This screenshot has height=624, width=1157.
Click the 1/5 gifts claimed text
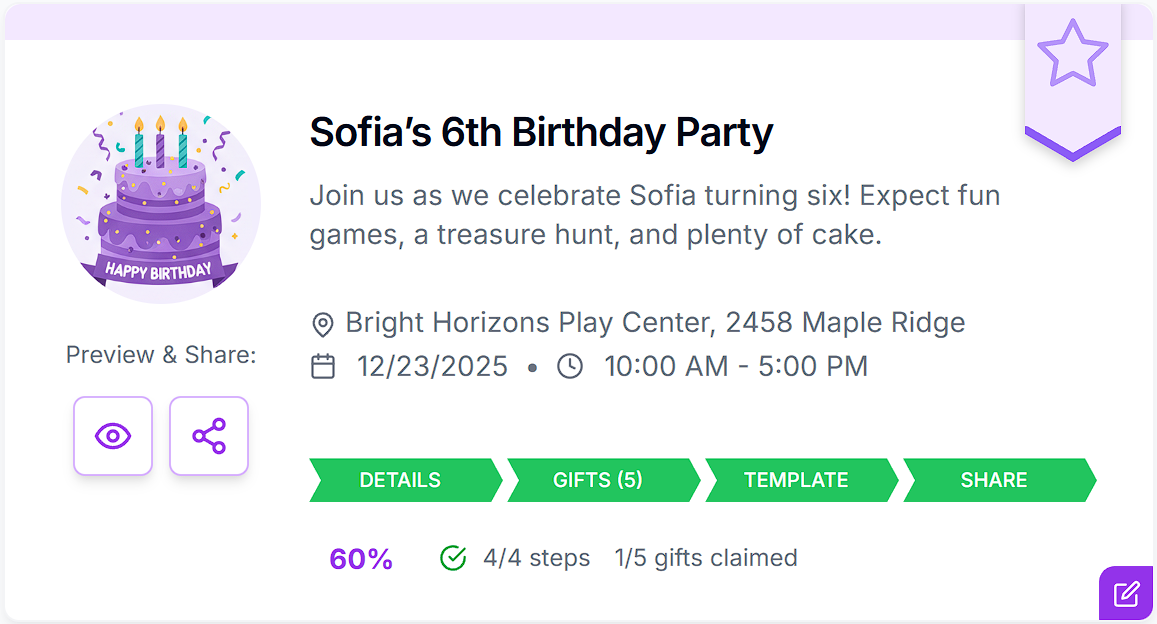coord(706,558)
